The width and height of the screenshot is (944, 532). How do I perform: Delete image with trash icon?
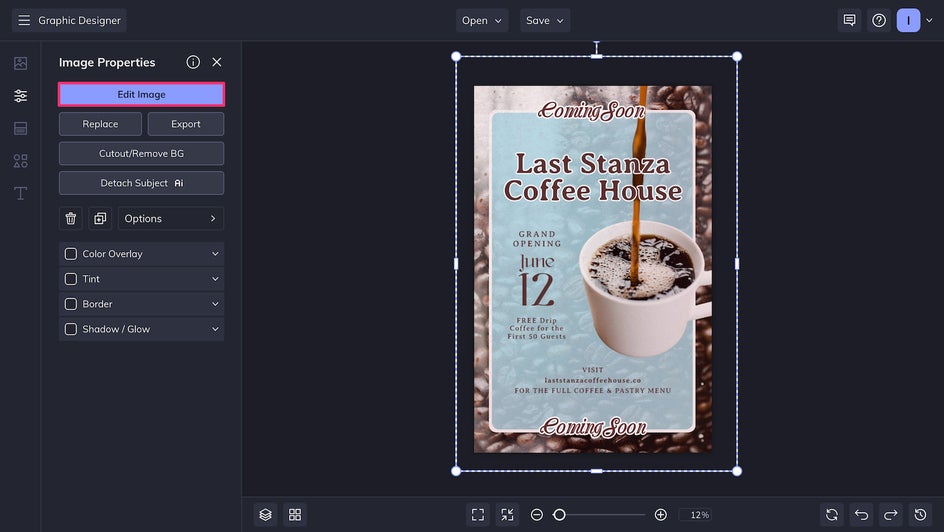click(70, 218)
